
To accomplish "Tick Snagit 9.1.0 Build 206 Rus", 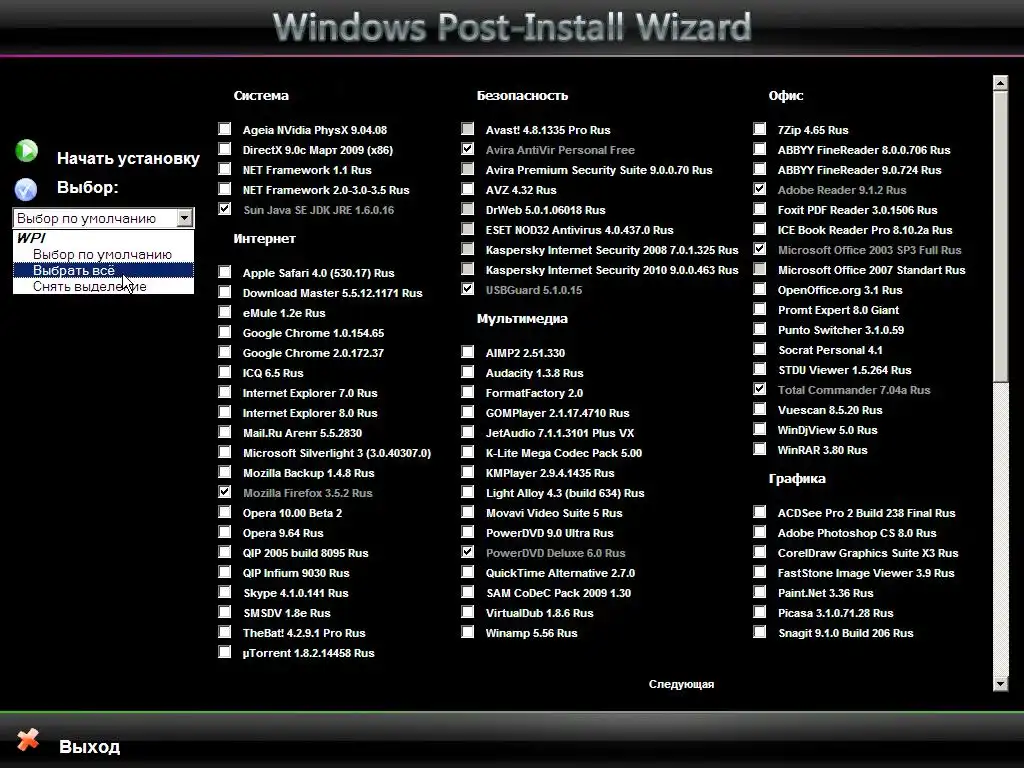I will pos(760,632).
